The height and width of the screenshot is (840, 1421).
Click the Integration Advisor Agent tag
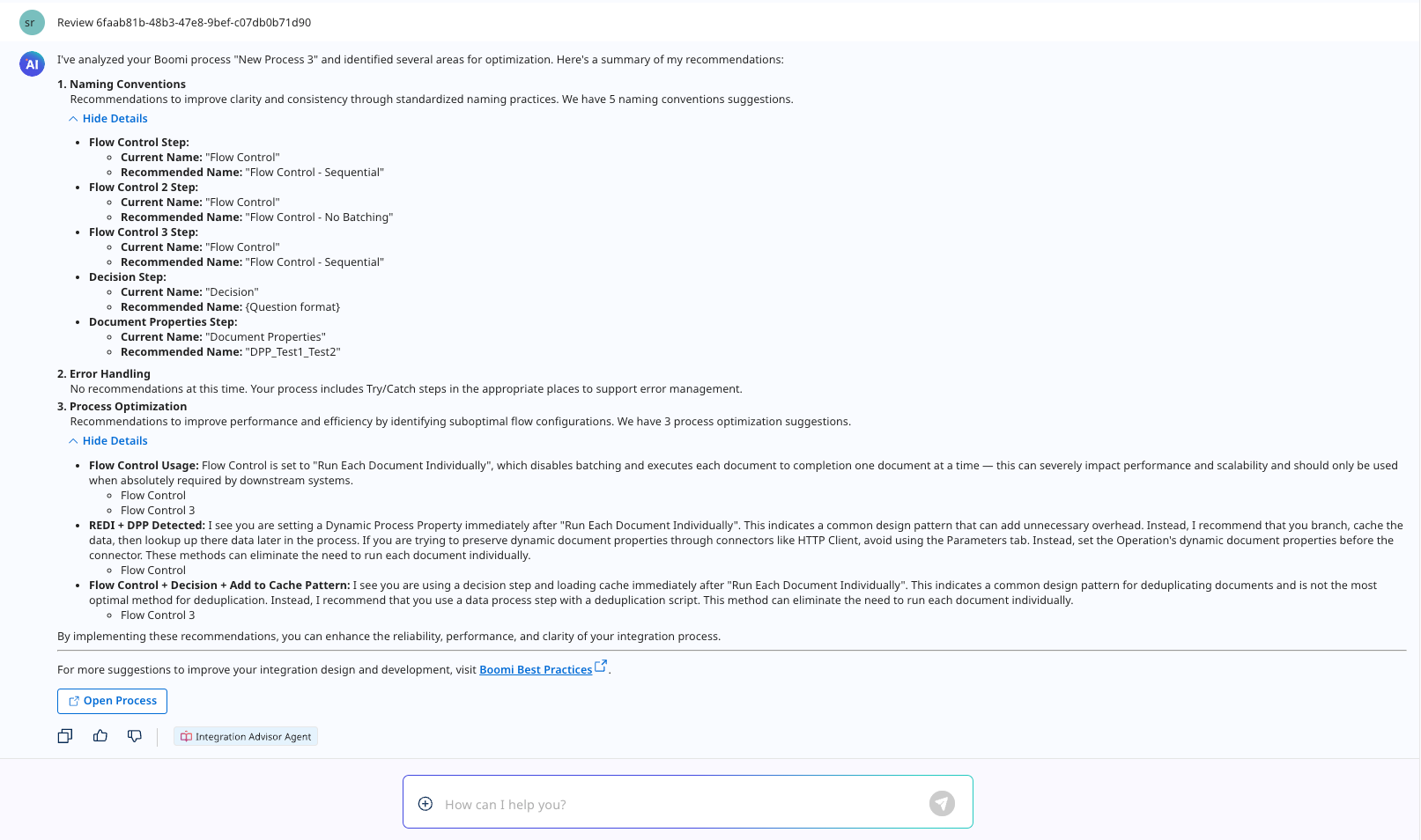246,737
